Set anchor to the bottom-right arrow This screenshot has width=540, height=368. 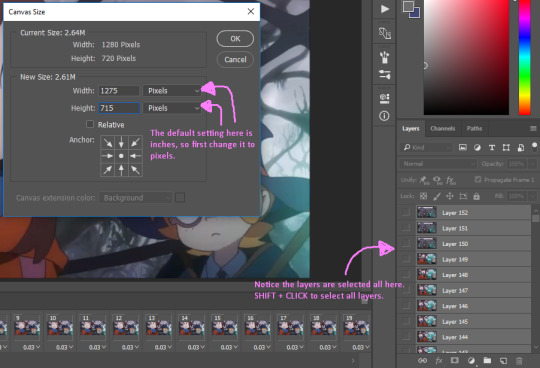click(135, 169)
